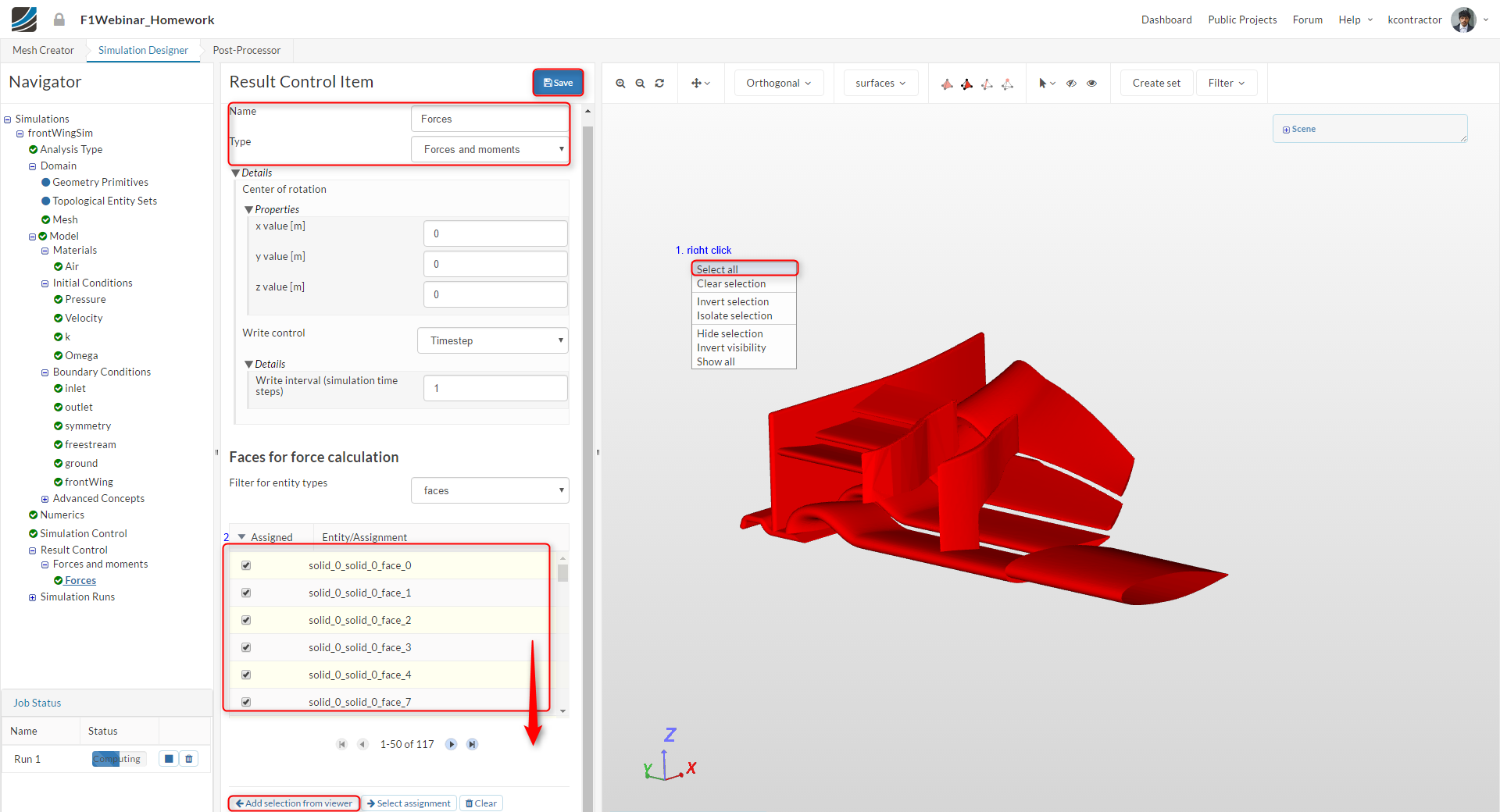
Task: Jump to last page of faces list
Action: tap(472, 745)
